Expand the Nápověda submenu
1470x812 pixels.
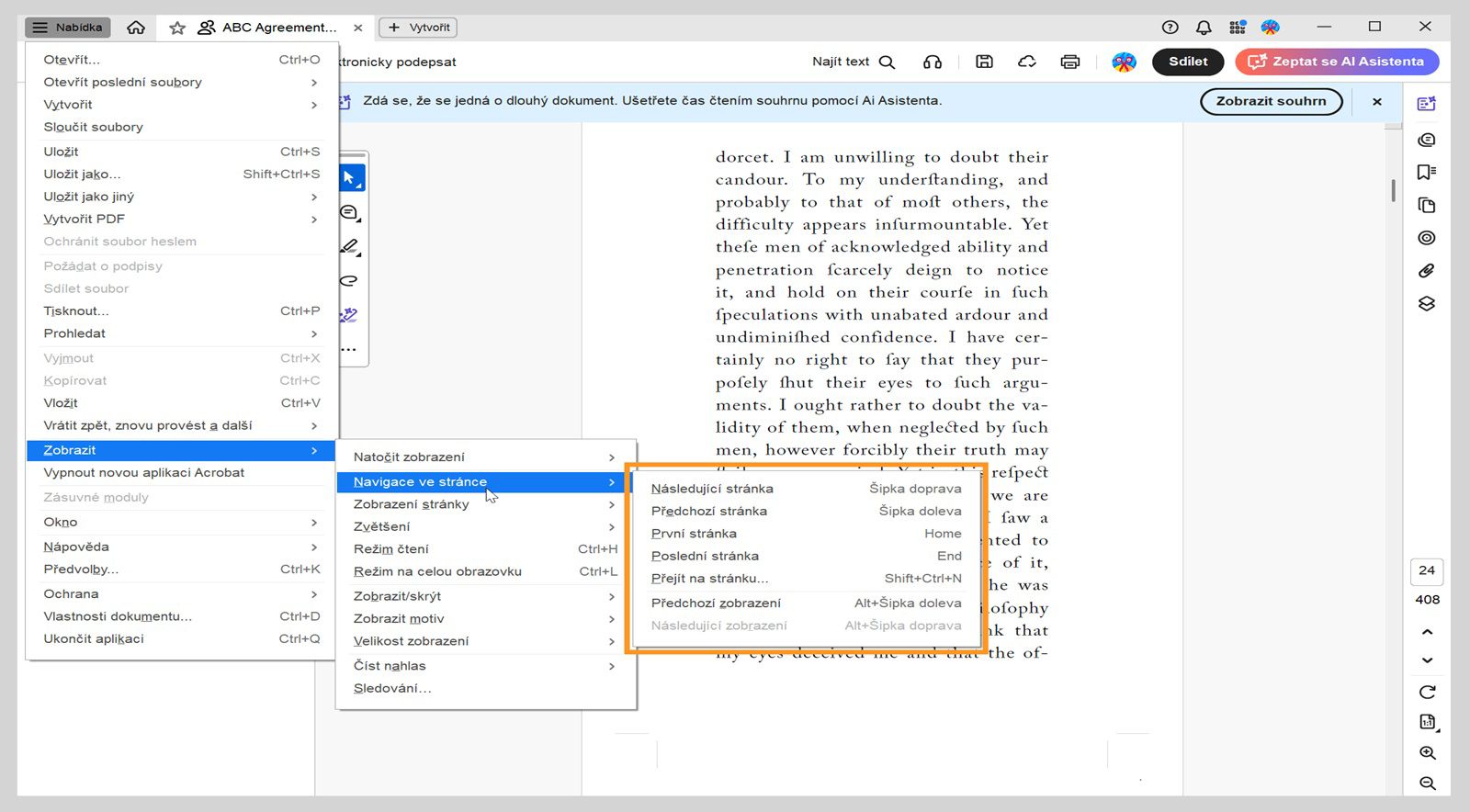pos(182,547)
